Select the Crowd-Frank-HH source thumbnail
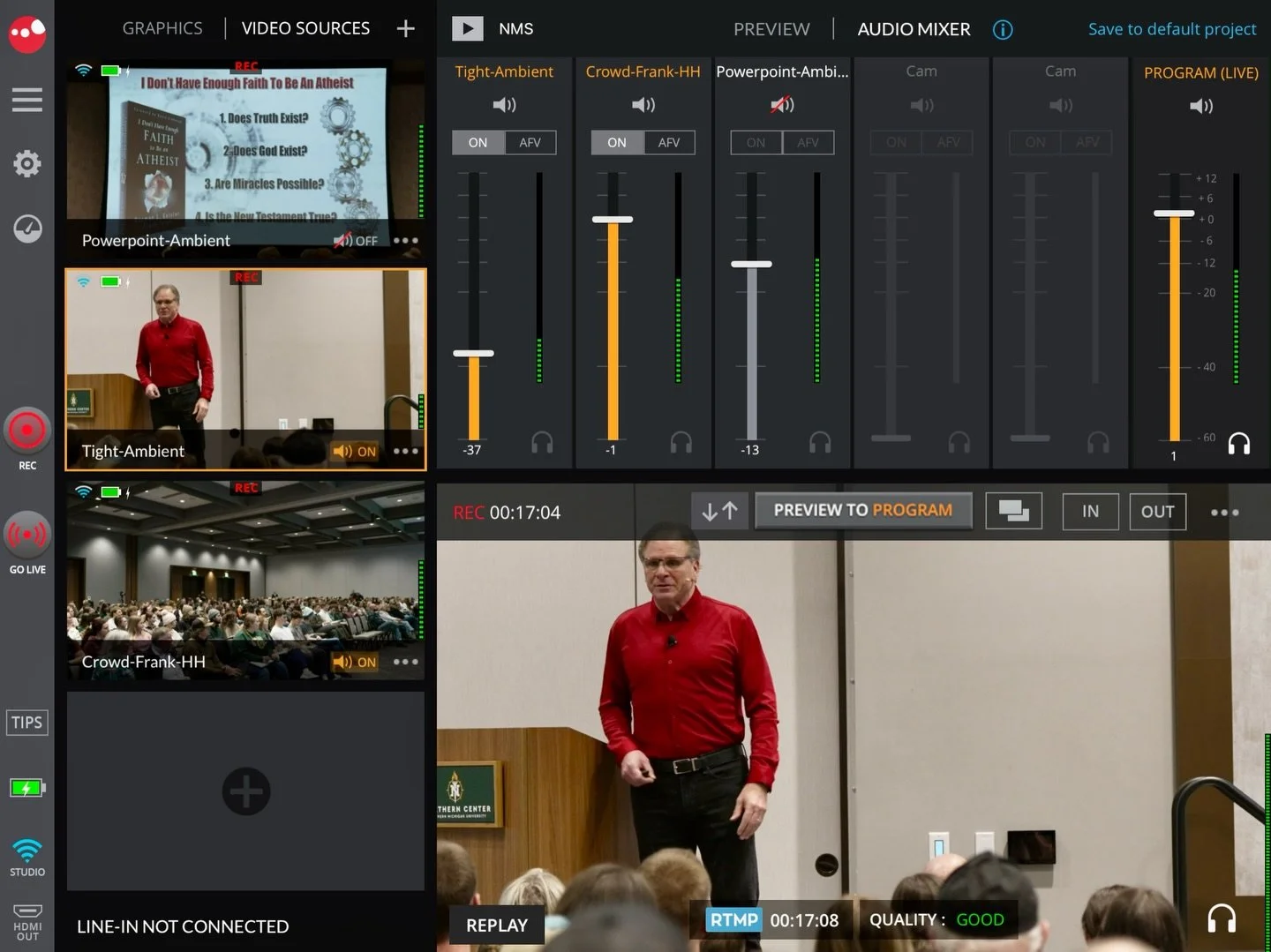1271x952 pixels. coord(245,581)
